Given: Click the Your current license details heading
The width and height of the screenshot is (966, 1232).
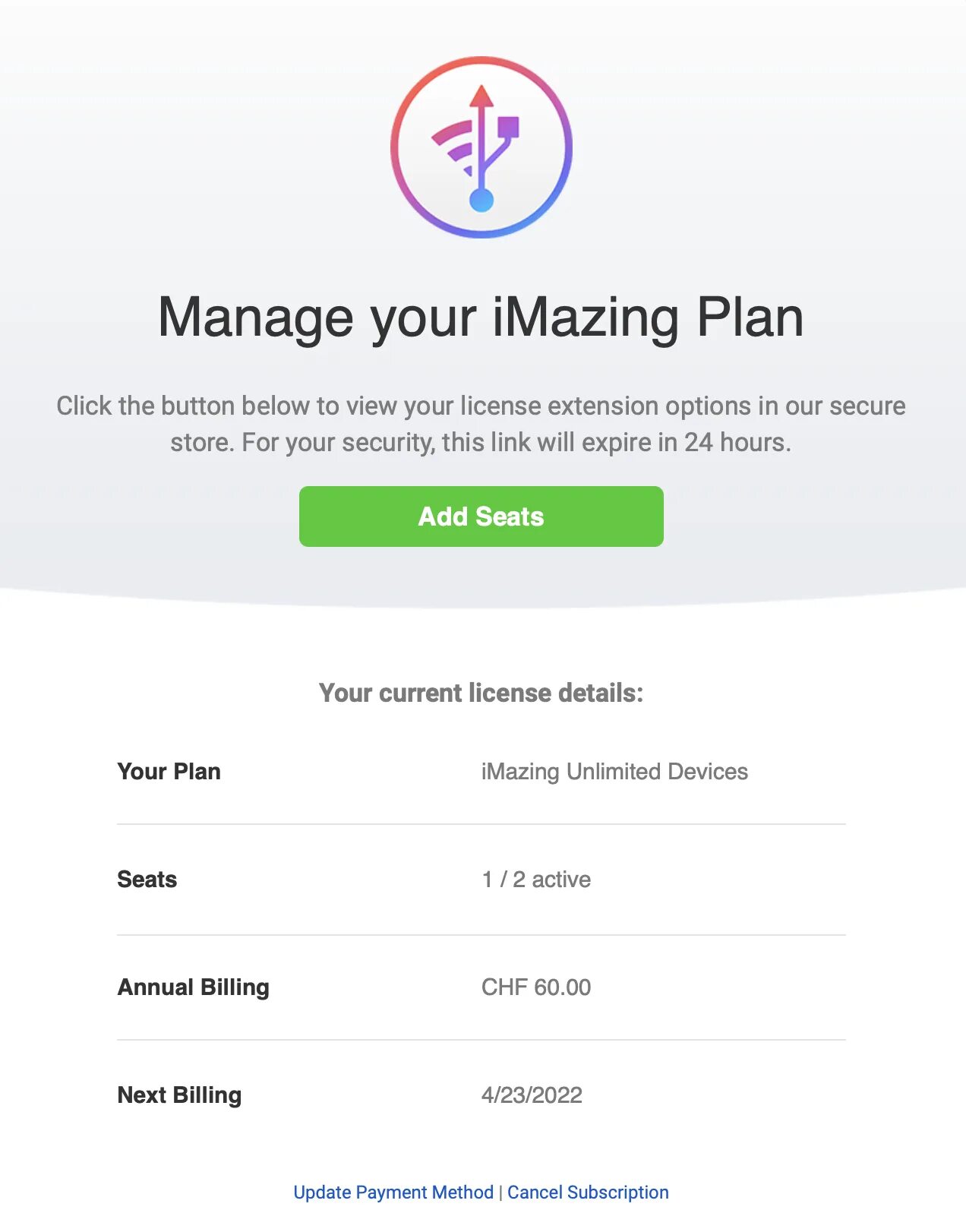Looking at the screenshot, I should pos(481,693).
